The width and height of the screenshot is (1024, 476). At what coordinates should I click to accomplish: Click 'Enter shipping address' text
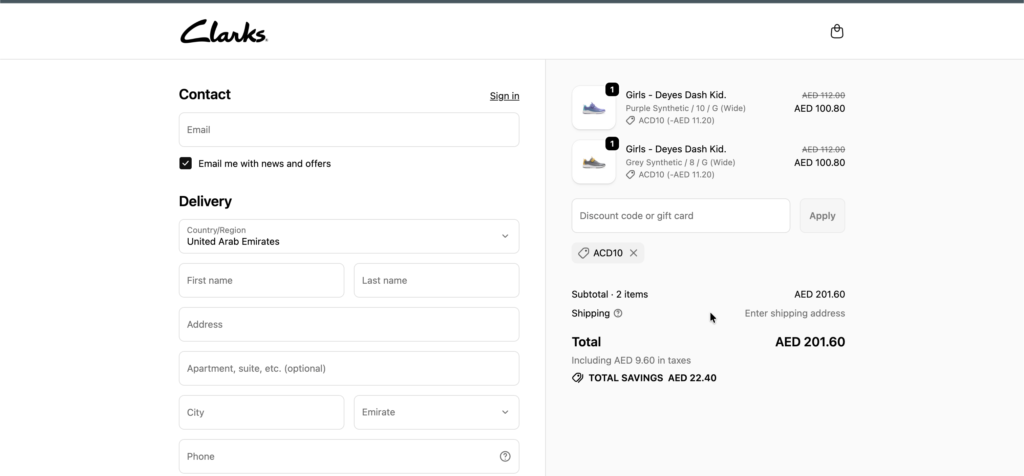pos(795,313)
